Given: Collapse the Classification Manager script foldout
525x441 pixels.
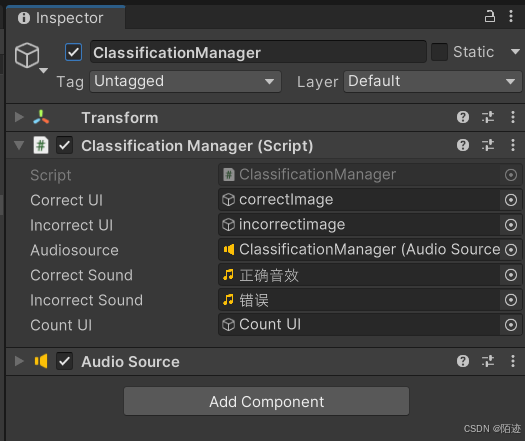Looking at the screenshot, I should [19, 145].
